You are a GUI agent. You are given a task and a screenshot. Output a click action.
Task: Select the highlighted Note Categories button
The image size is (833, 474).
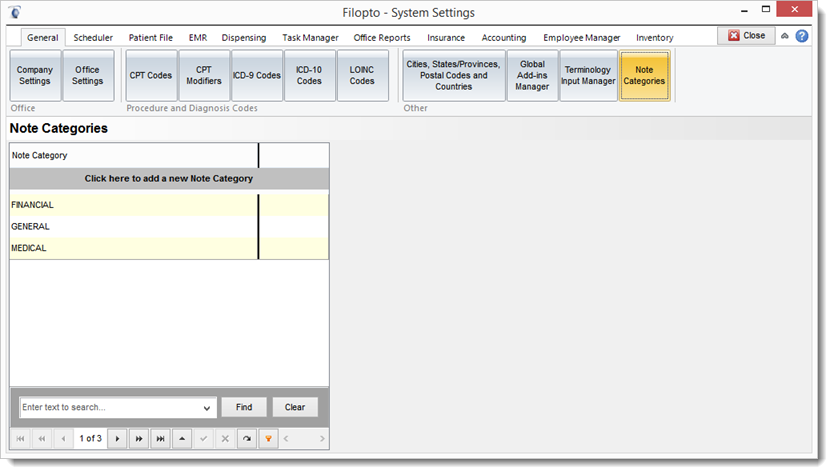pyautogui.click(x=644, y=75)
